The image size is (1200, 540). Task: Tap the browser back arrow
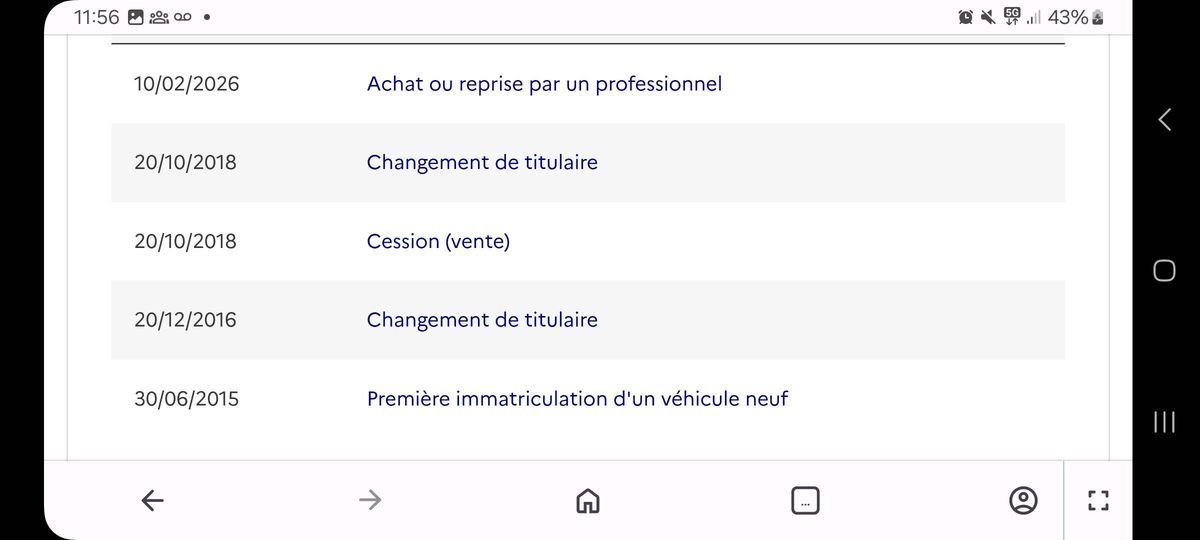pos(153,500)
